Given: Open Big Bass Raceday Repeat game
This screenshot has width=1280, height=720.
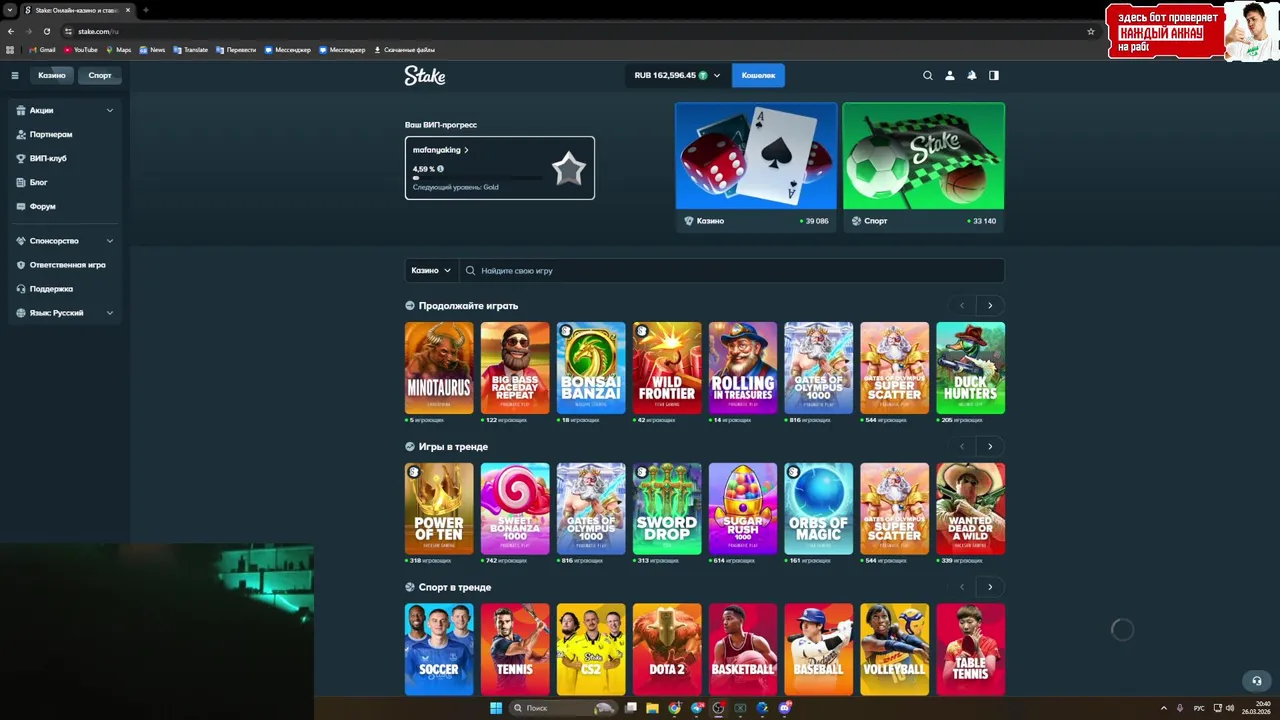Looking at the screenshot, I should click(515, 368).
